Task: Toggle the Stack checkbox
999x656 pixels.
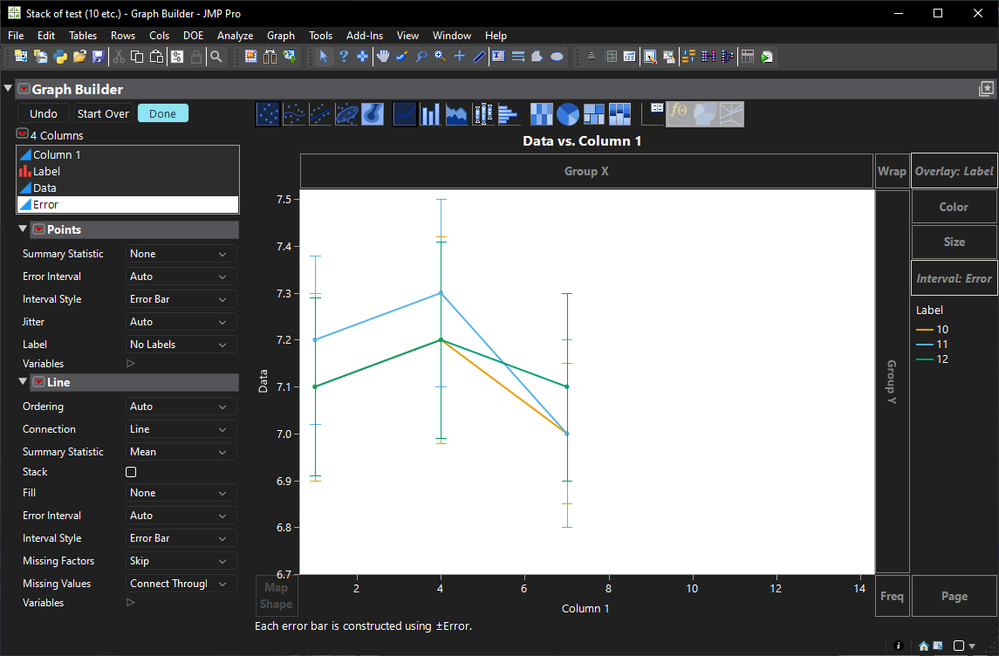Action: click(131, 472)
